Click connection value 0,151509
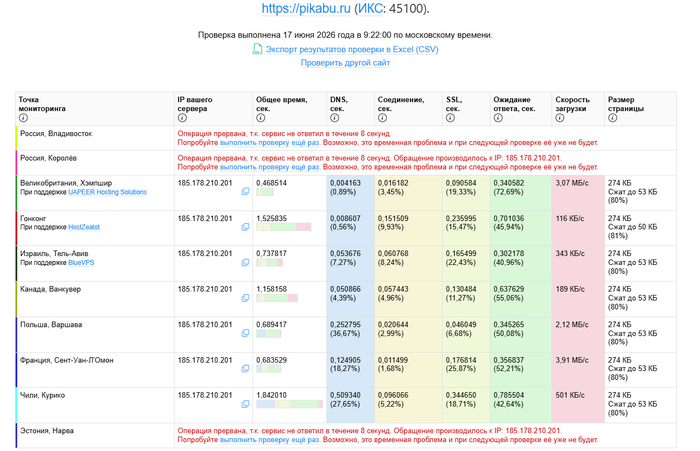The image size is (700, 451). pos(393,218)
